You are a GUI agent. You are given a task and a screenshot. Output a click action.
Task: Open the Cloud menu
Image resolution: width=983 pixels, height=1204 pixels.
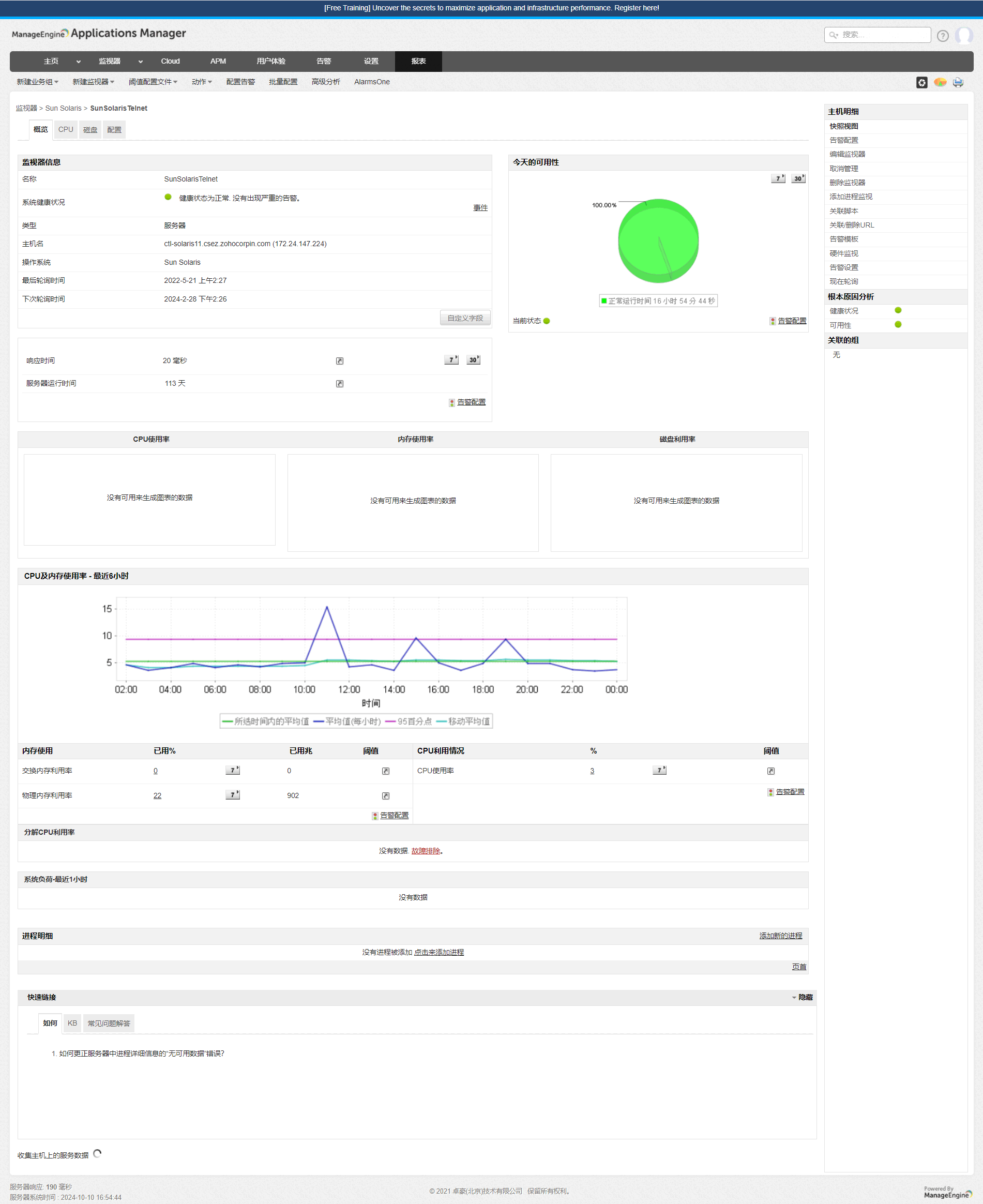coord(170,61)
